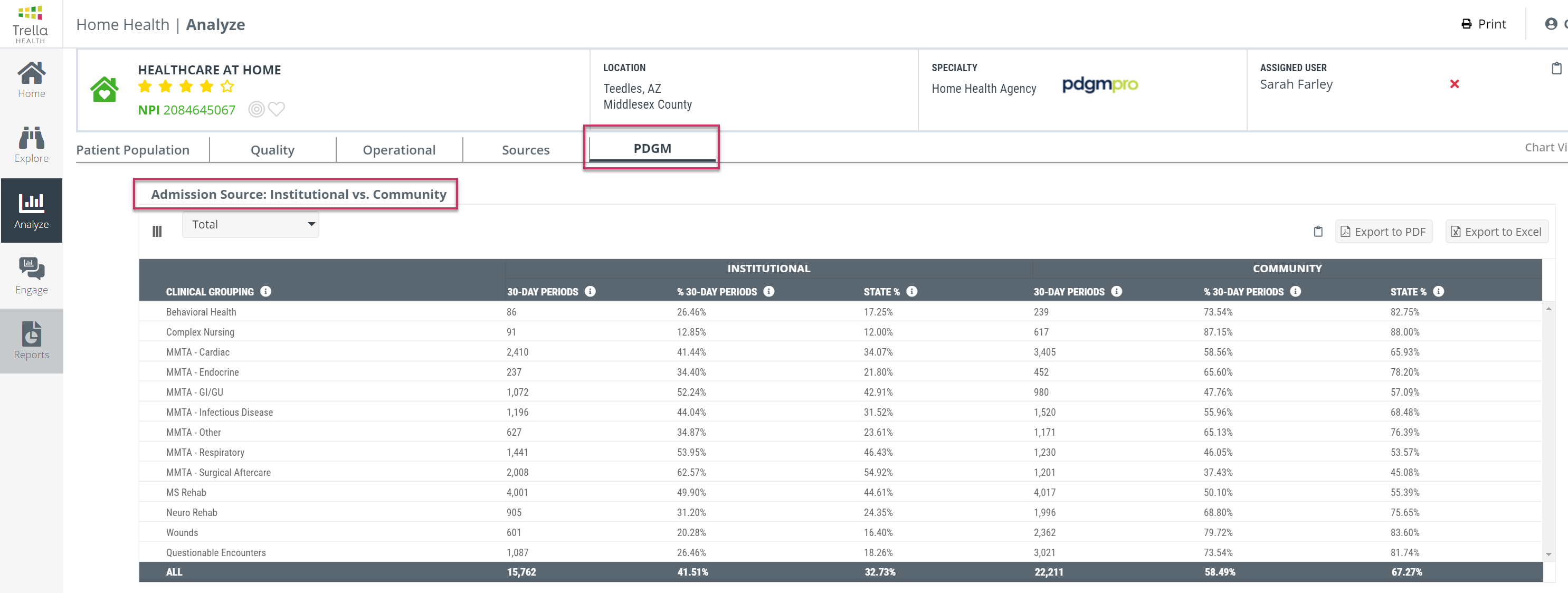Switch to Sources tab
Screen dimensions: 1568x593
click(525, 150)
